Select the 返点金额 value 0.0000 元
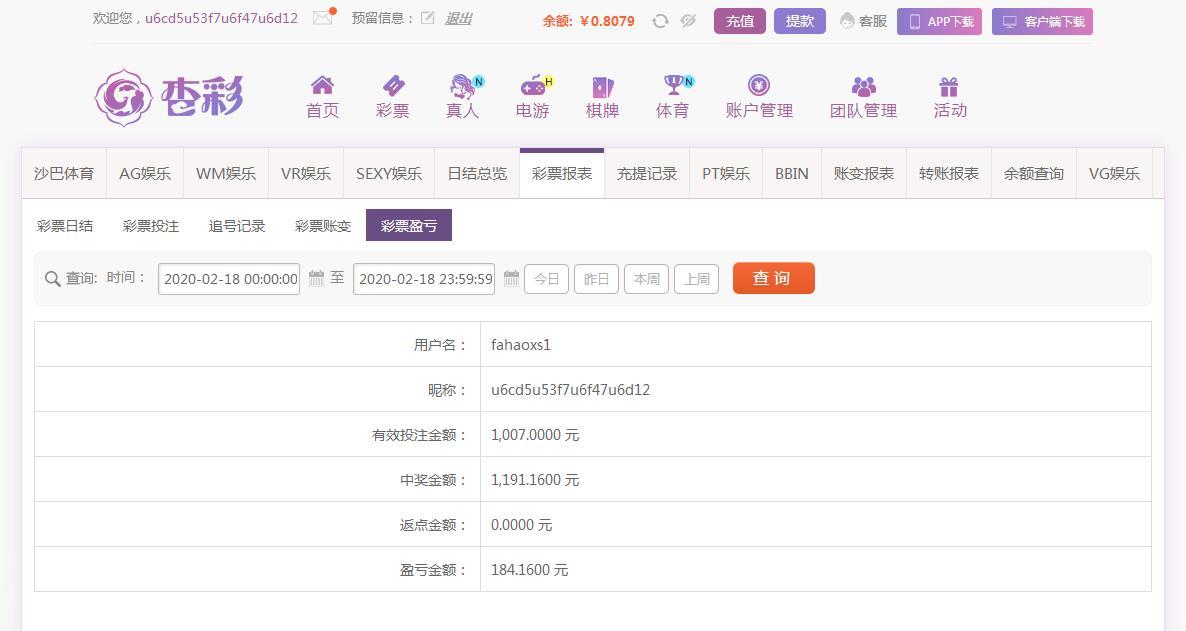 click(521, 525)
